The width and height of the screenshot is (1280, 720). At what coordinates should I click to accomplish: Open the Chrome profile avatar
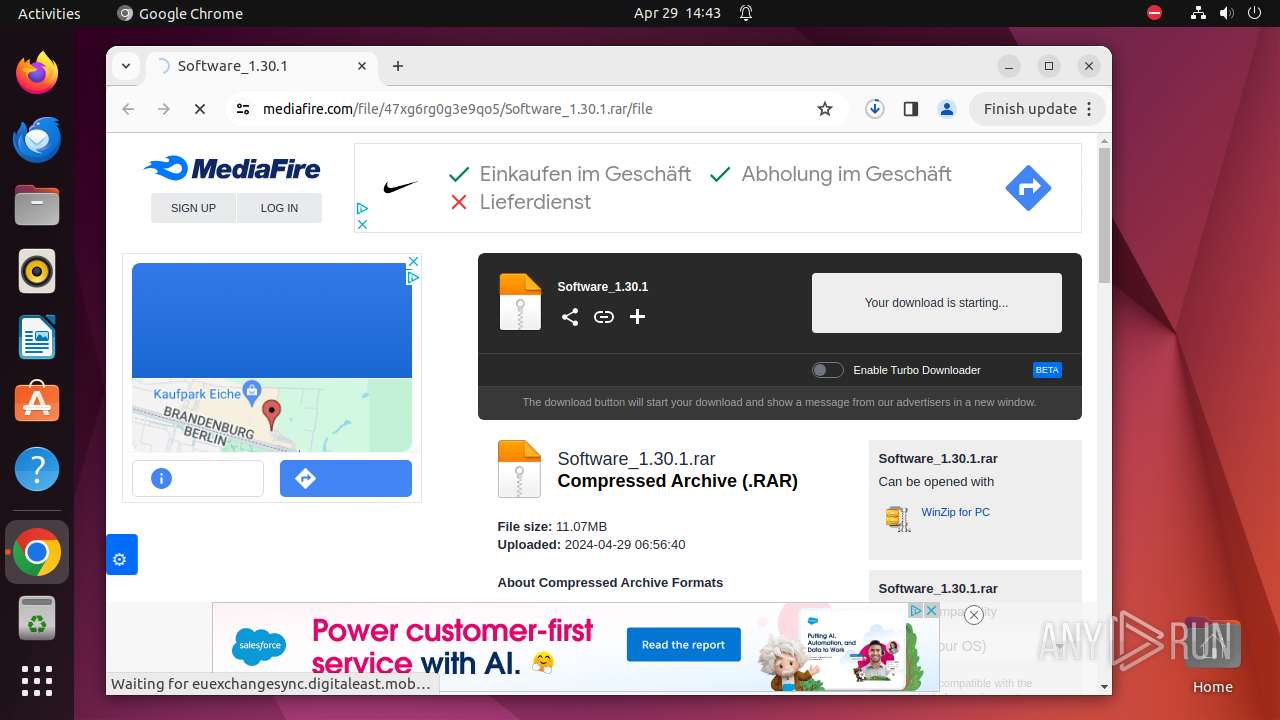point(947,109)
